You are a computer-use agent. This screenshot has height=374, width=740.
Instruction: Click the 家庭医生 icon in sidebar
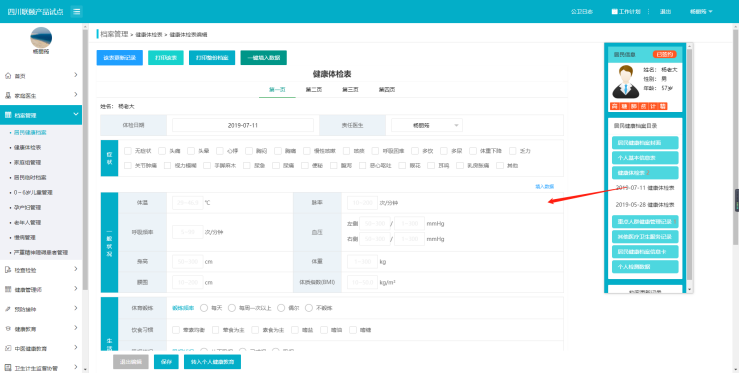click(8, 95)
